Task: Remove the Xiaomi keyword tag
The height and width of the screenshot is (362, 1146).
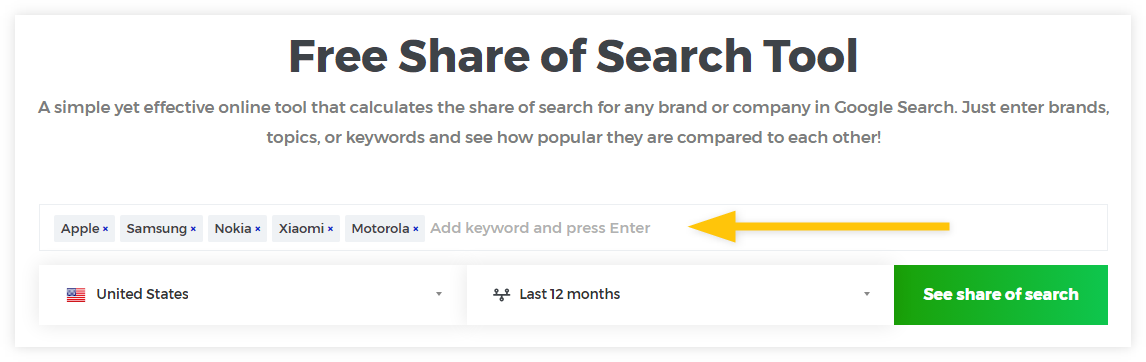Action: 330,229
